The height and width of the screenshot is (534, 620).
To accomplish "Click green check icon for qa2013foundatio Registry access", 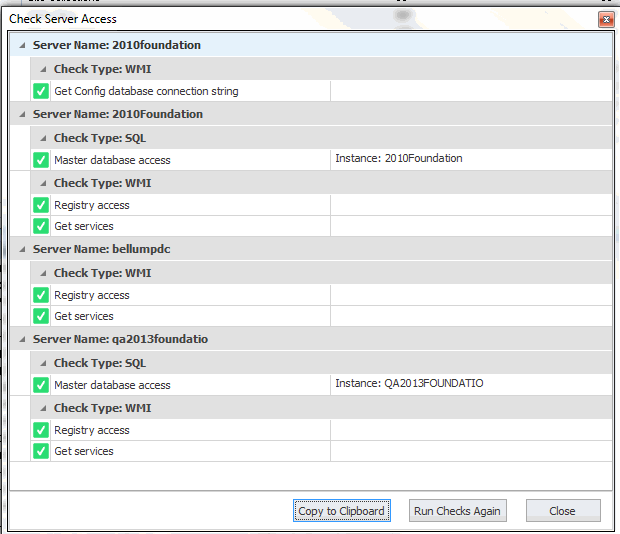I will (x=41, y=430).
